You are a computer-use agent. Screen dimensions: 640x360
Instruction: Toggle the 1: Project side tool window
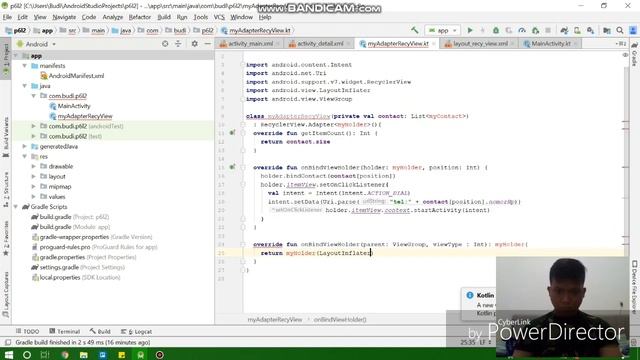(6, 58)
